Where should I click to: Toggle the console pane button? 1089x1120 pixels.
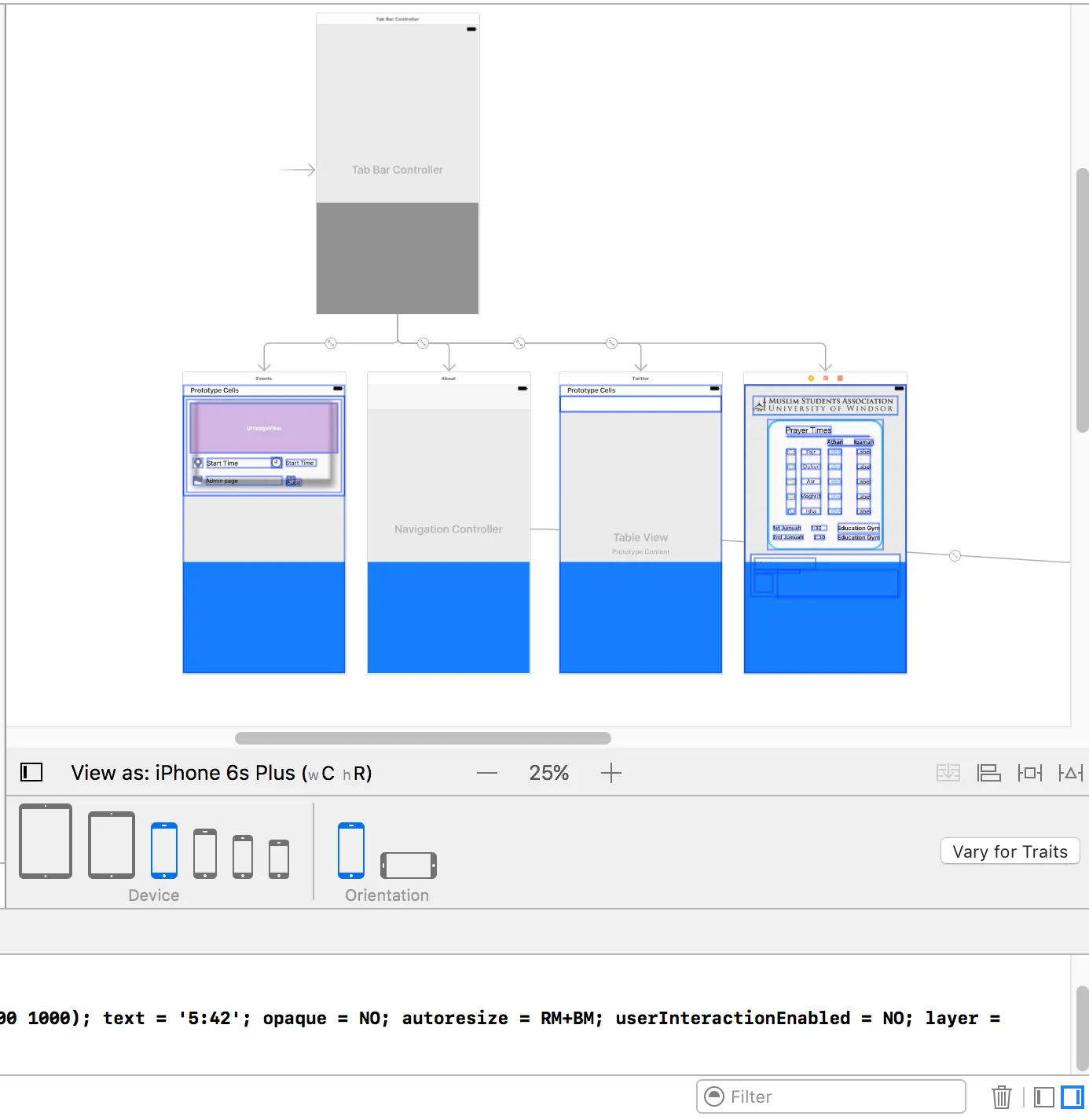tap(1072, 1096)
